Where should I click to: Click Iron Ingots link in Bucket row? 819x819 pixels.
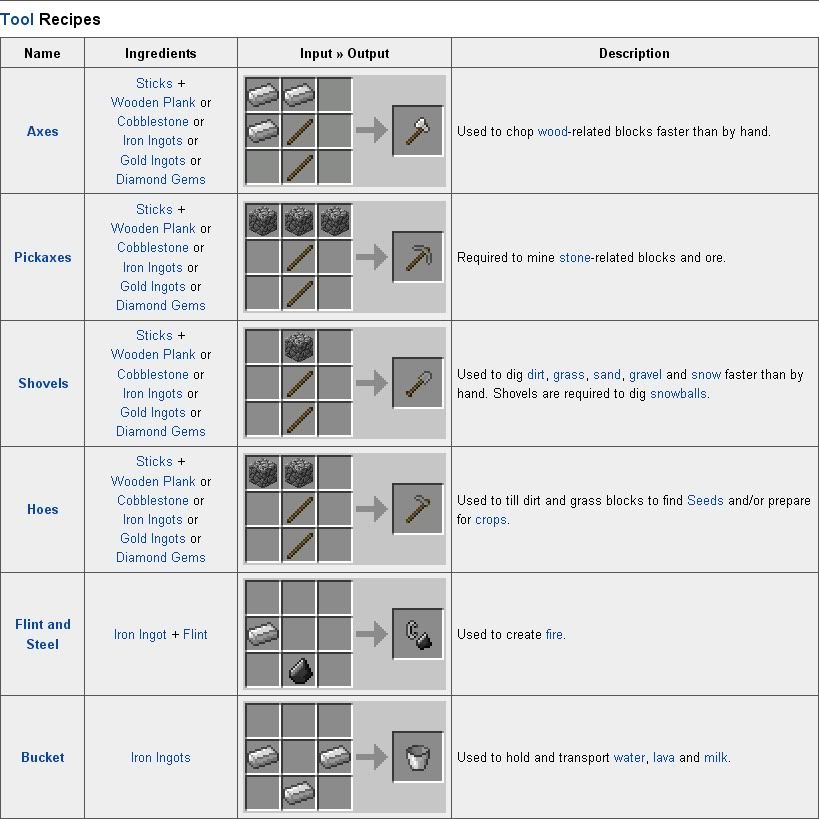click(x=160, y=757)
